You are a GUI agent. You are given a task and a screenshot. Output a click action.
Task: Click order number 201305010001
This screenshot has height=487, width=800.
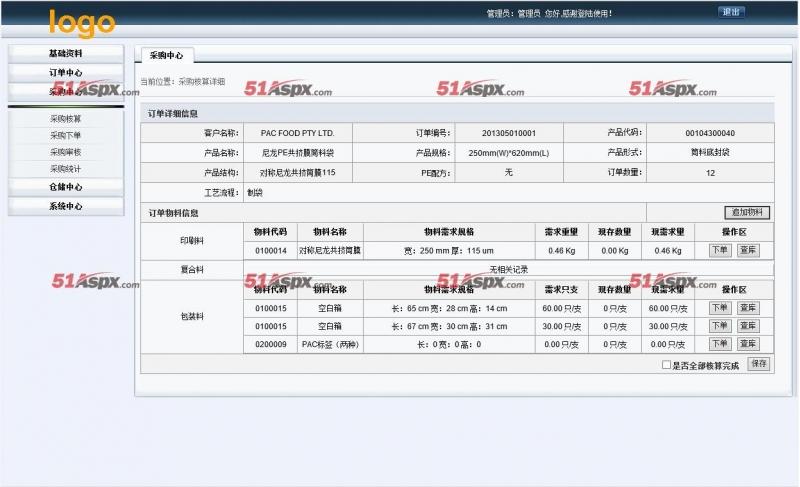(x=509, y=133)
